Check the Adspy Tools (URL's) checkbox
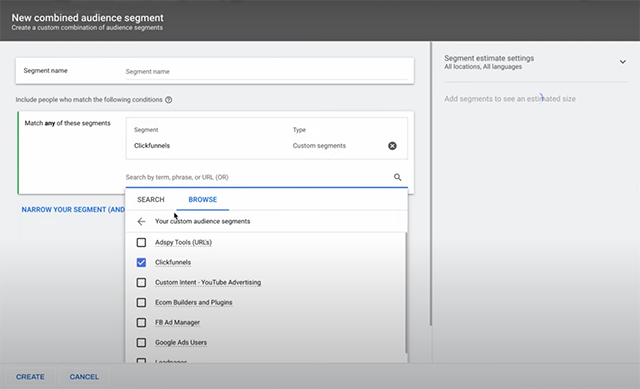 (x=141, y=242)
